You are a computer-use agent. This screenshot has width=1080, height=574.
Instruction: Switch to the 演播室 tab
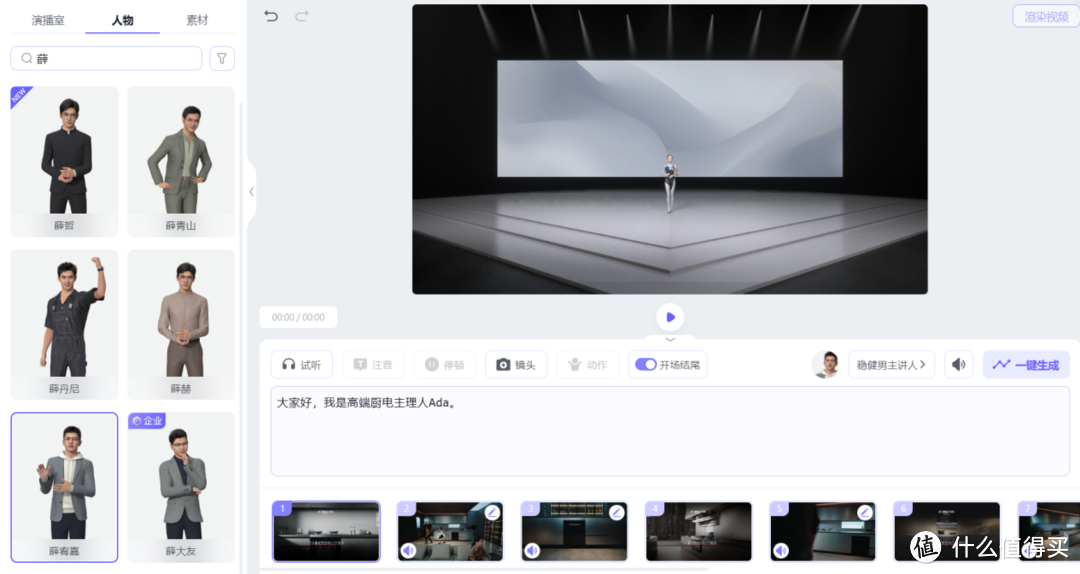point(49,20)
